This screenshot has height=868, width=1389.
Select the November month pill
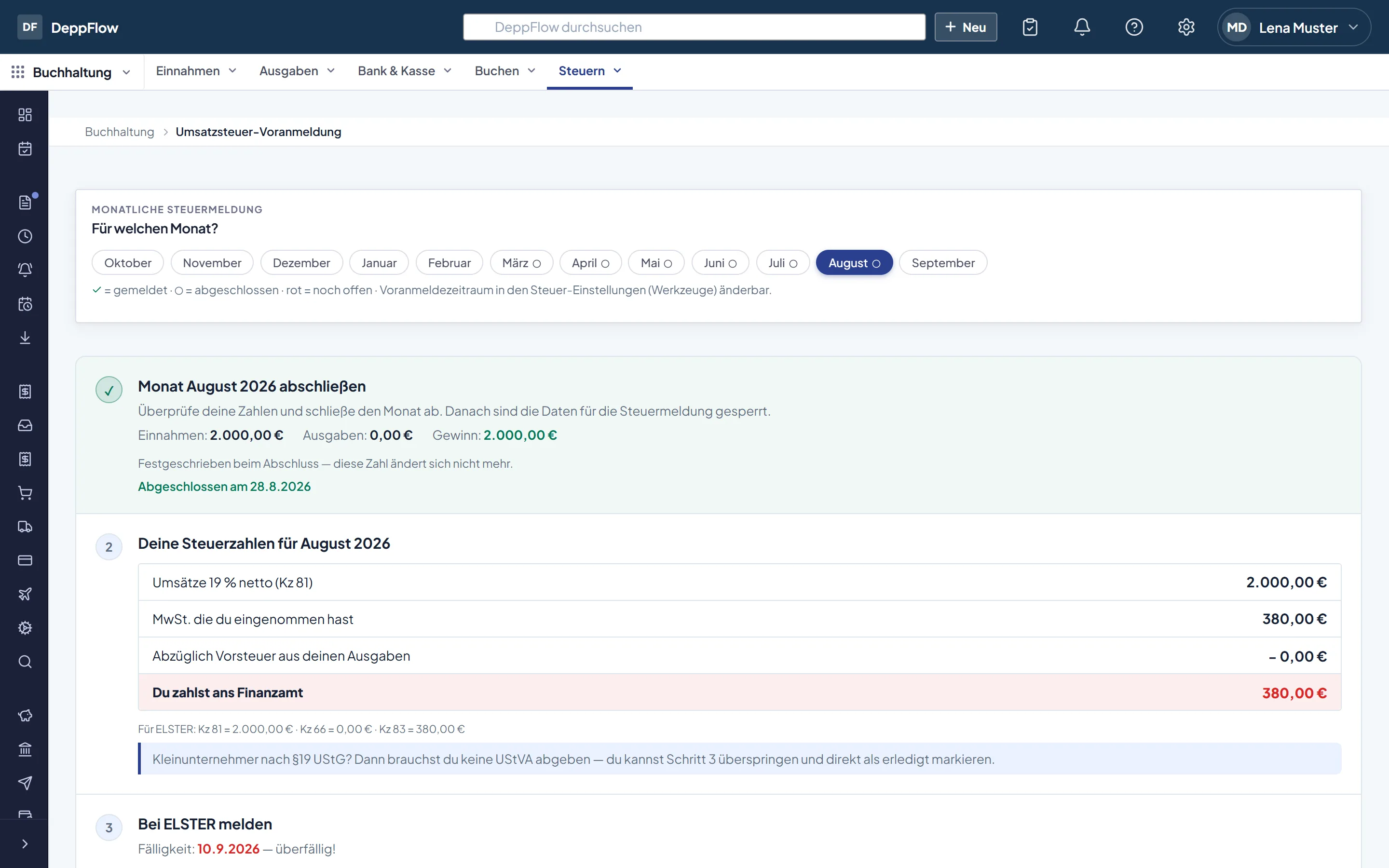[212, 263]
